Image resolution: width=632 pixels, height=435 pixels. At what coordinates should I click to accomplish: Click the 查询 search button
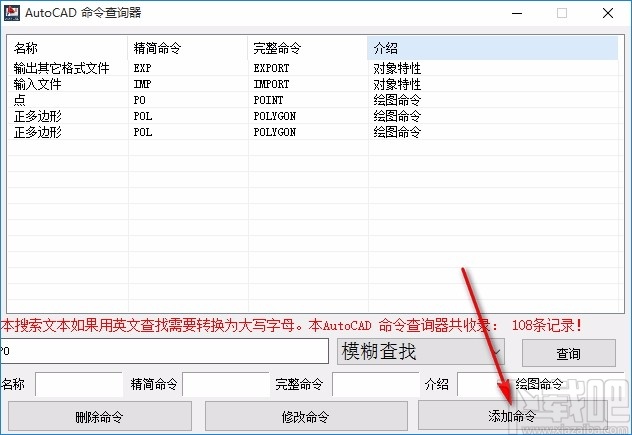[x=569, y=353]
